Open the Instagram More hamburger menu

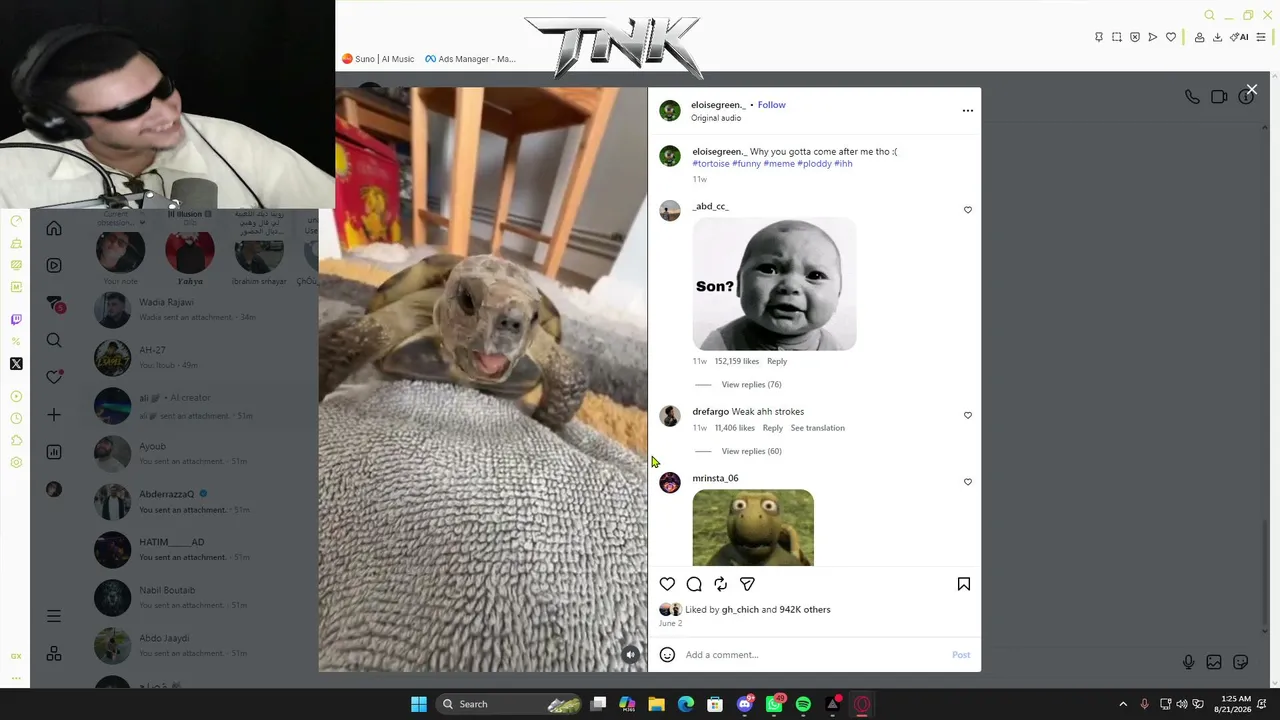coord(54,616)
